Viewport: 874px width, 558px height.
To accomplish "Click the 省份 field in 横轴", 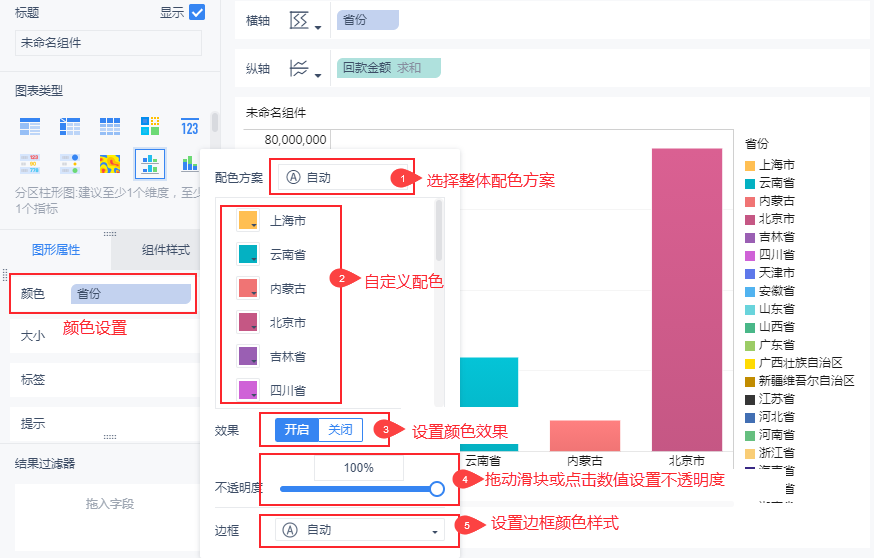I will 368,20.
